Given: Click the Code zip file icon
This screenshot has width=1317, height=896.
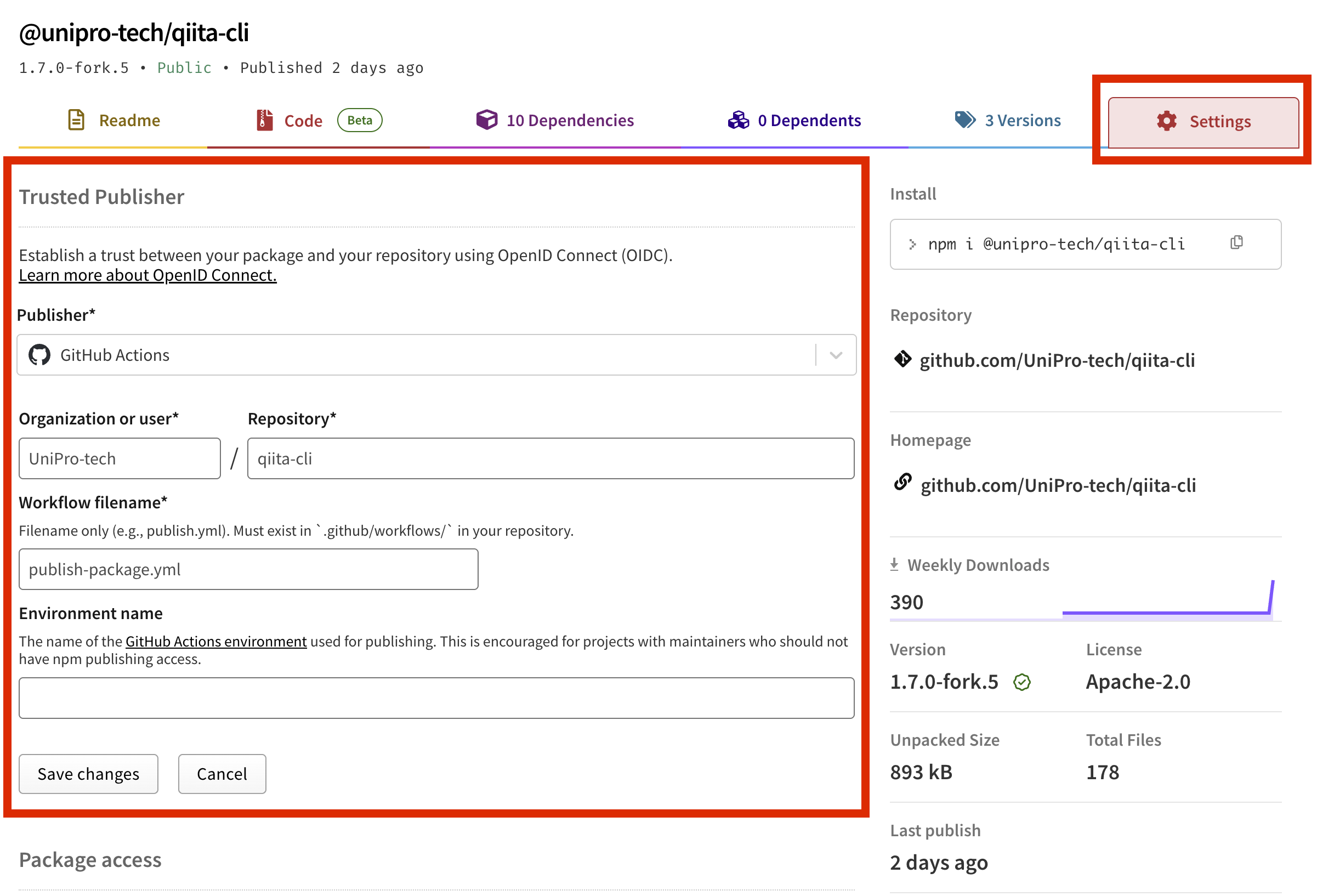Looking at the screenshot, I should pyautogui.click(x=264, y=120).
